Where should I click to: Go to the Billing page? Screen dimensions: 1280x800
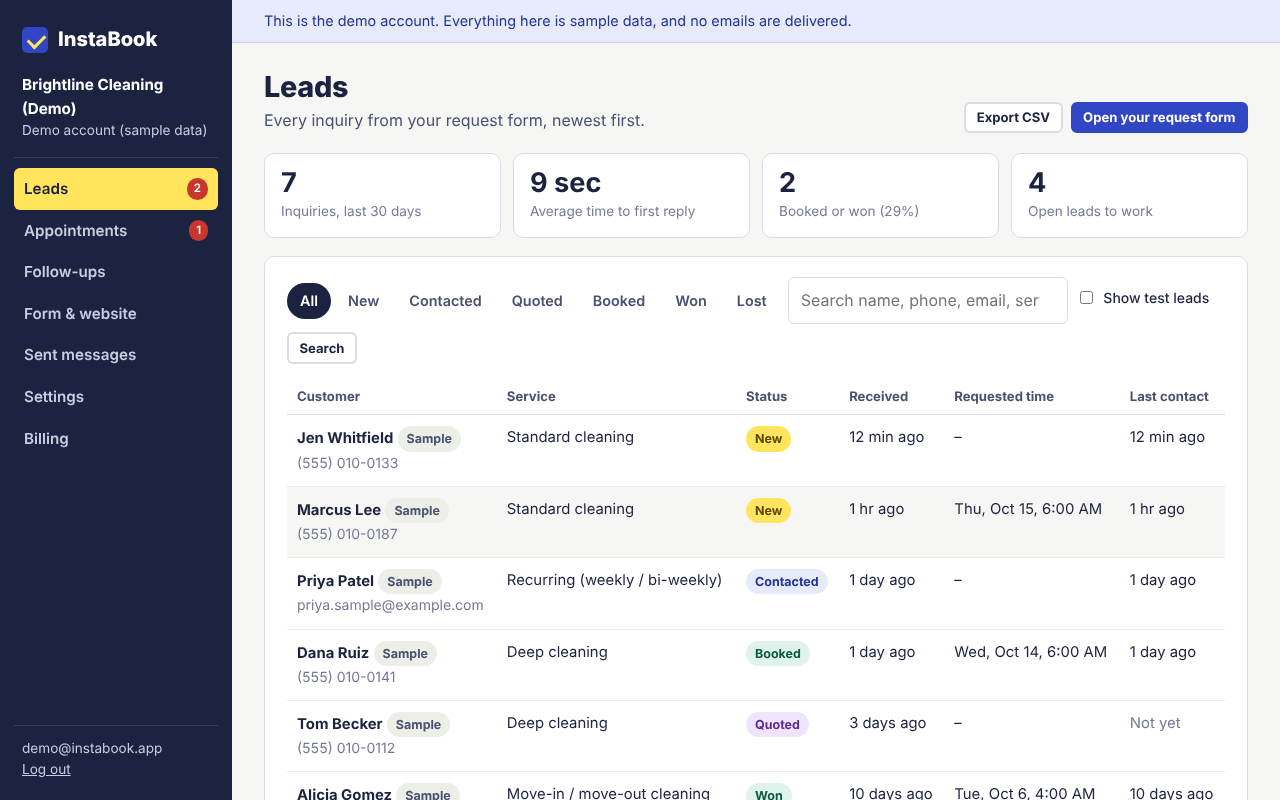(x=116, y=439)
